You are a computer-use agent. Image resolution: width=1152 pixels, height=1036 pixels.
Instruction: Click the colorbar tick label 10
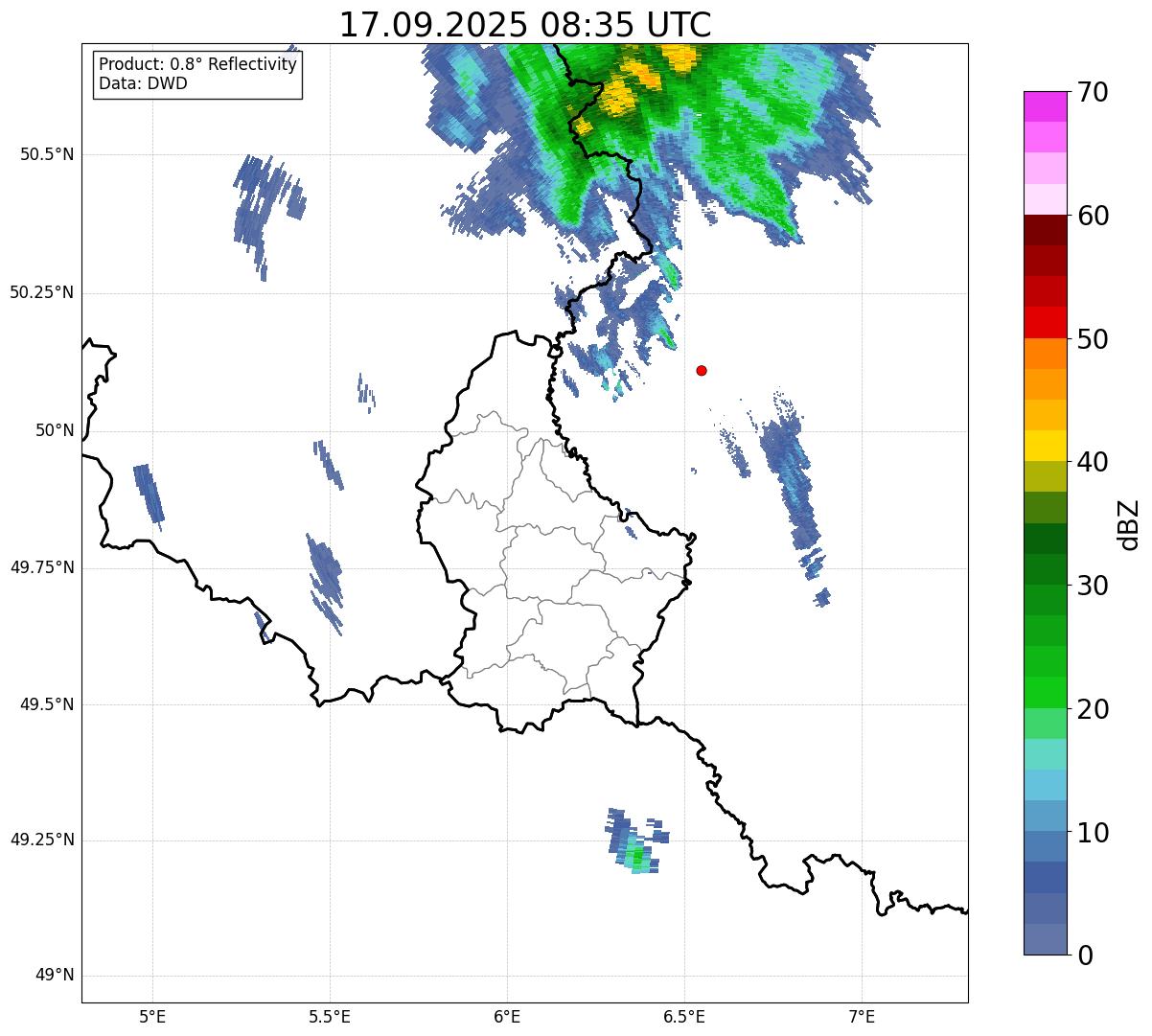point(1093,832)
